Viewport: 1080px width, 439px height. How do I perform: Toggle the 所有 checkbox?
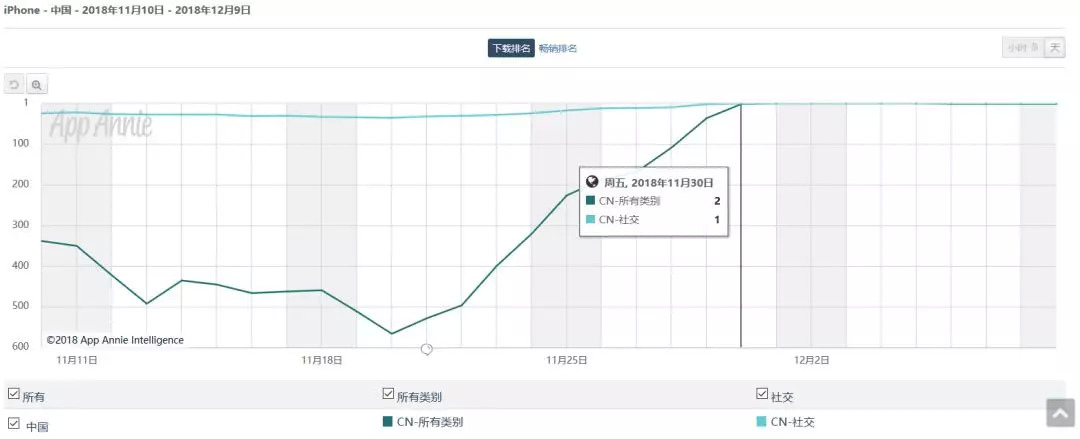[13, 395]
